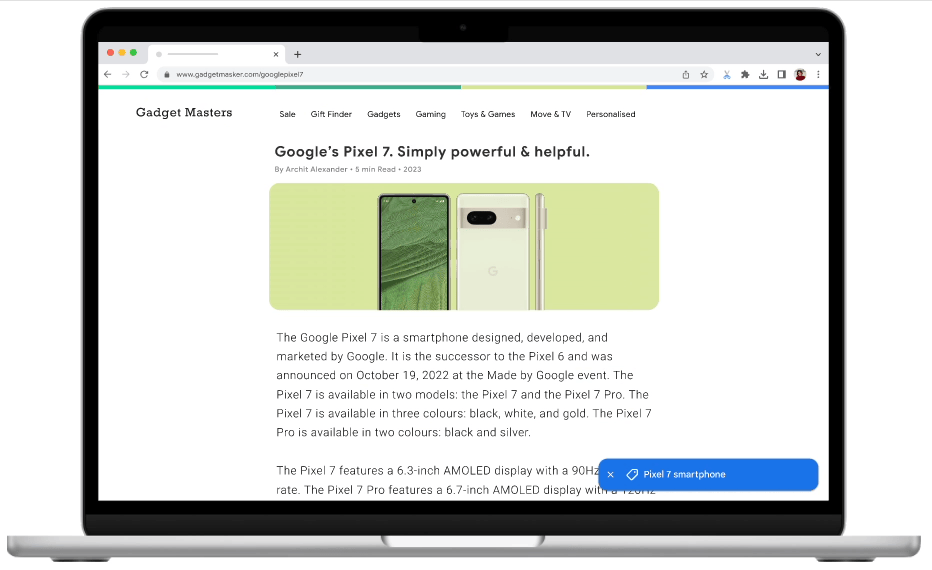Click the Pixel 7 smartphone tag button
932x570 pixels.
pyautogui.click(x=684, y=474)
